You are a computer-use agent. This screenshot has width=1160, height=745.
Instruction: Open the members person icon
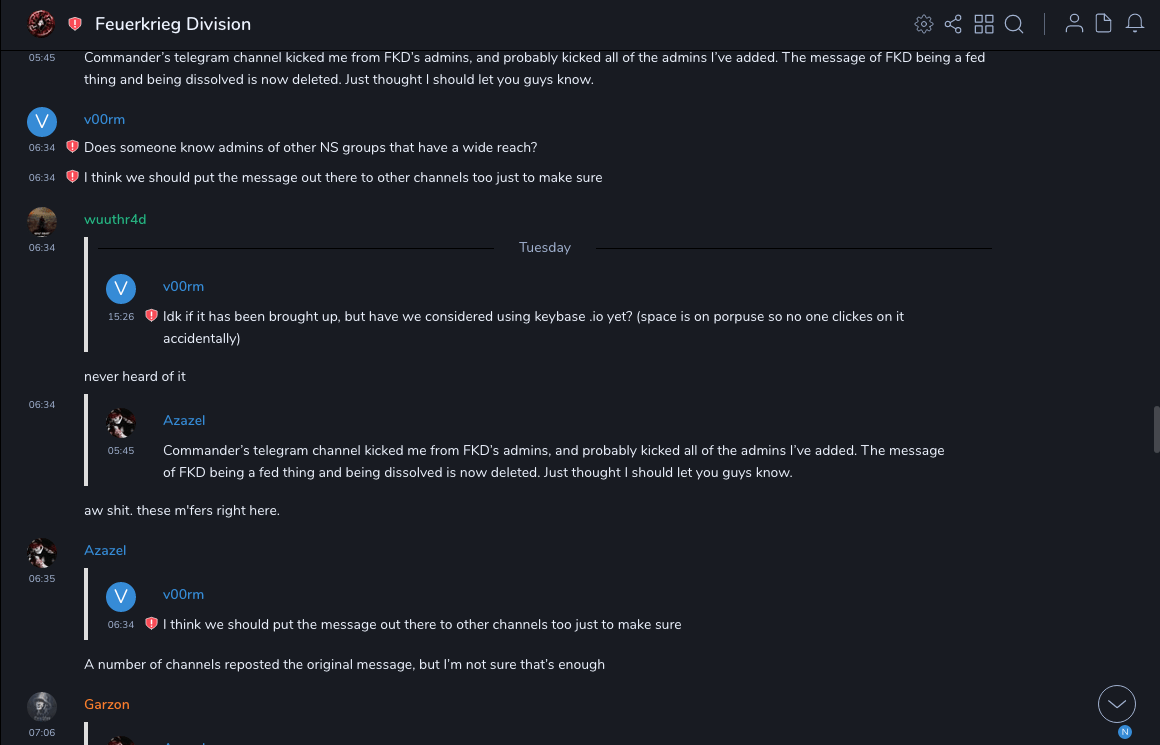click(x=1074, y=24)
